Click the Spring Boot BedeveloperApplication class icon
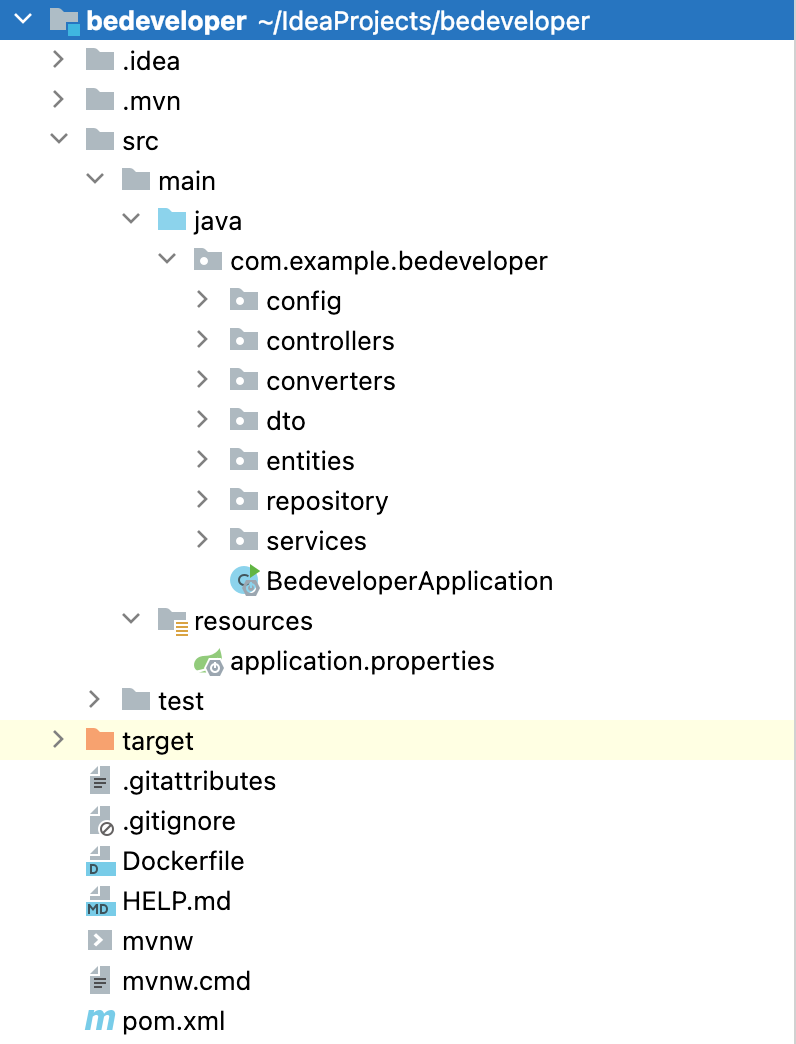The image size is (796, 1044). click(244, 580)
